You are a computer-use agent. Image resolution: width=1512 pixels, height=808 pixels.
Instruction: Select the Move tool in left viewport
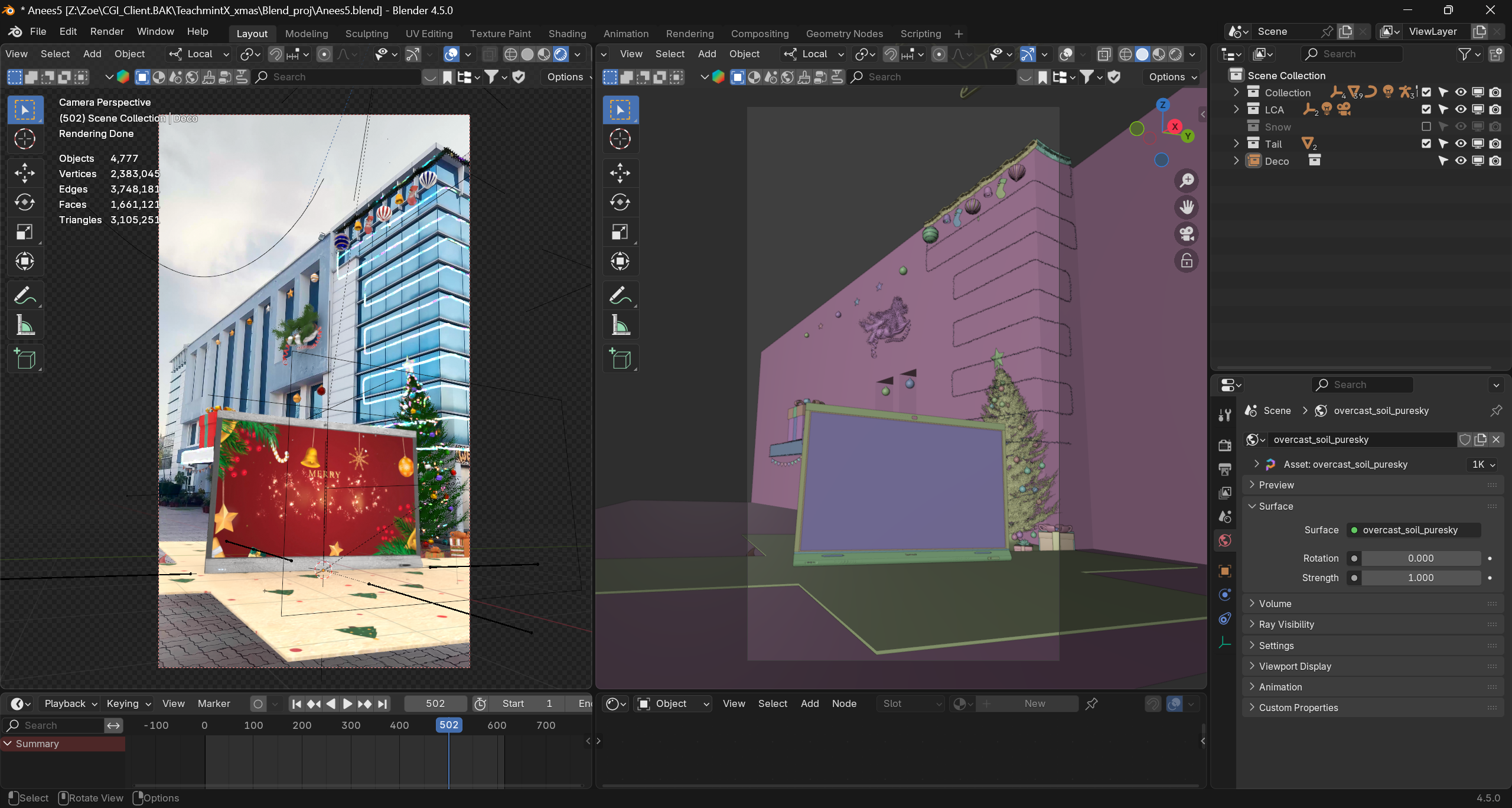(25, 173)
